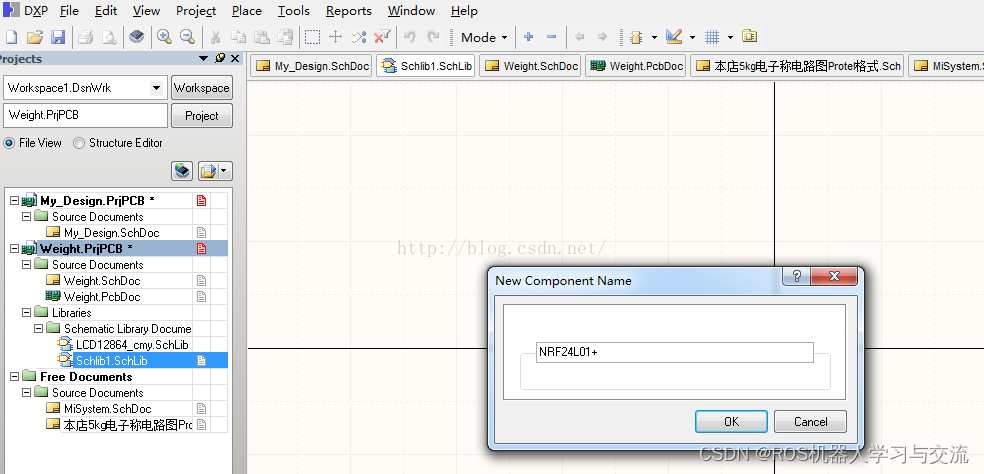Select the Structure Editor radio button

pos(79,143)
